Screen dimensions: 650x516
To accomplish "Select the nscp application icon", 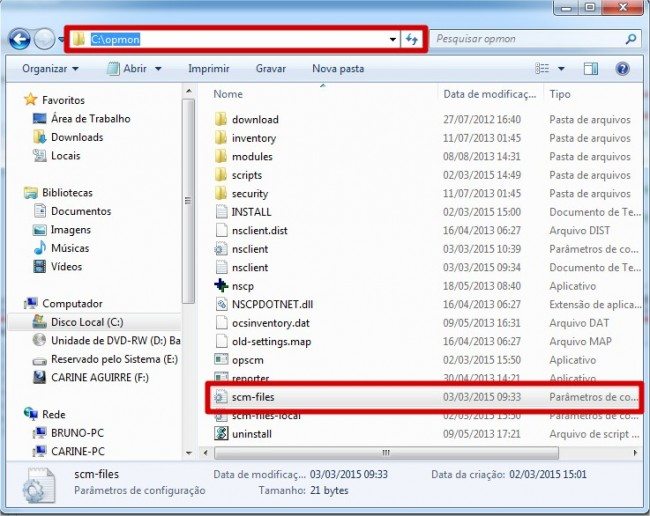I will pos(222,286).
